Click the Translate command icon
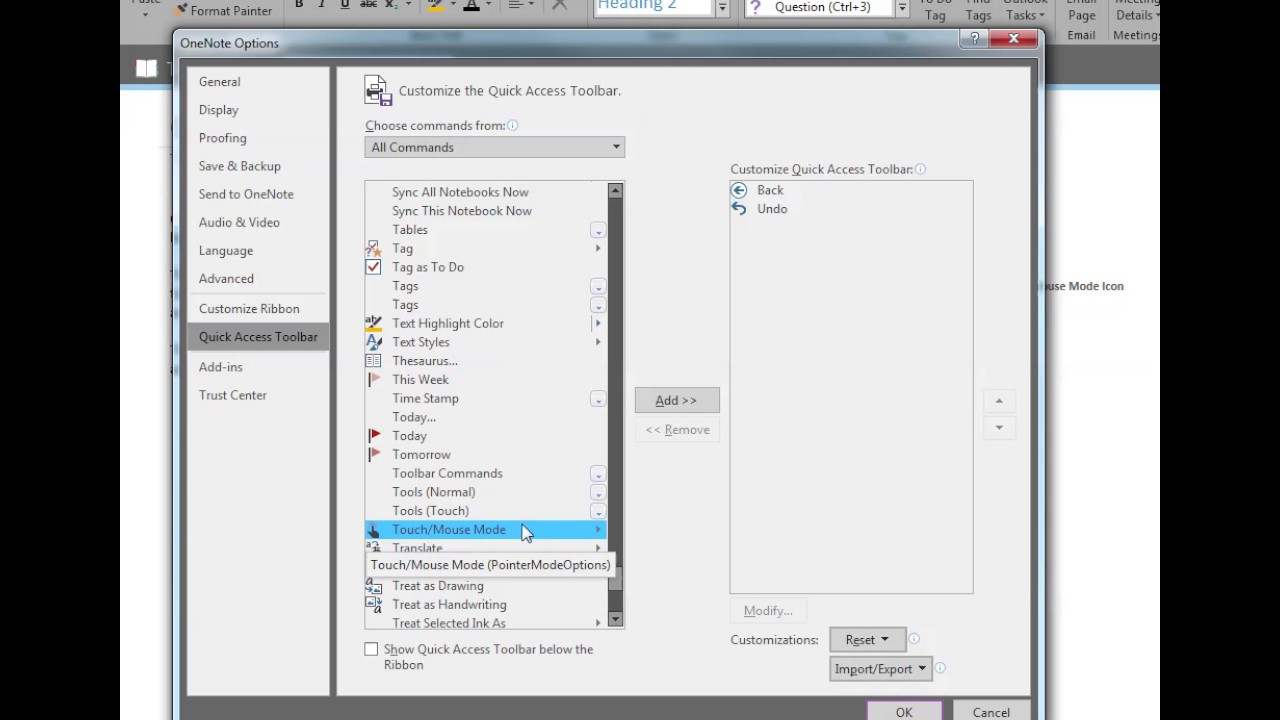Screen dimensions: 1280x720 tap(373, 548)
